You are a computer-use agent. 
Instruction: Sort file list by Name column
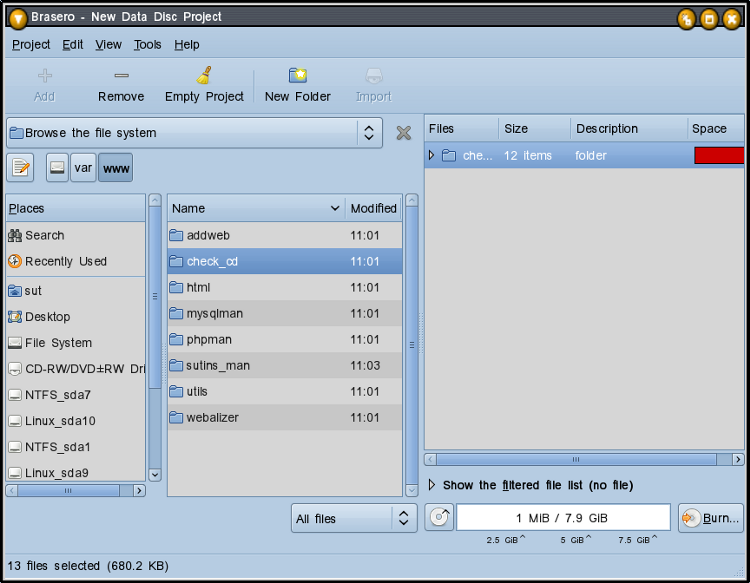tap(256, 209)
